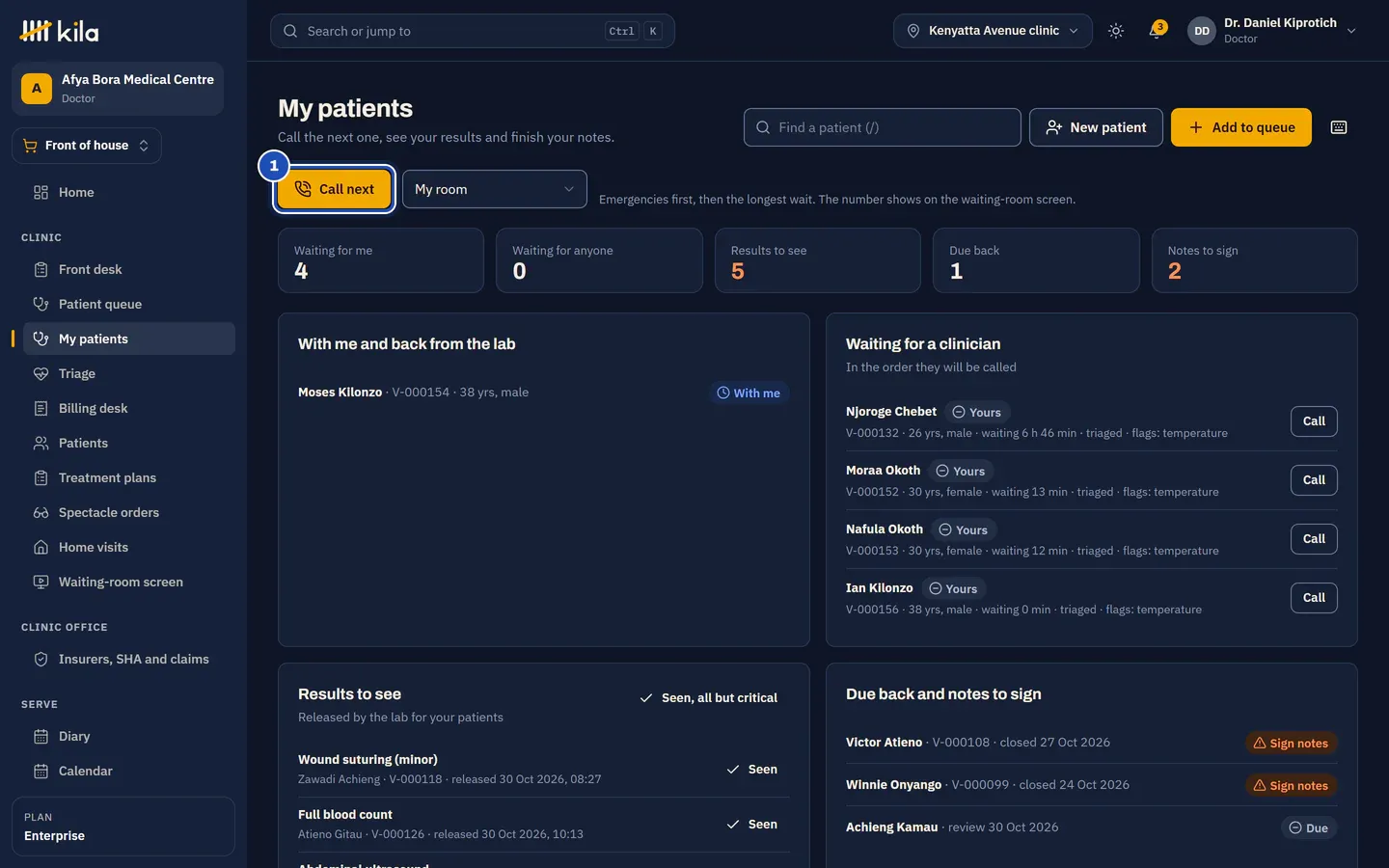Mark Wound suturing result as Seen

coord(751,770)
